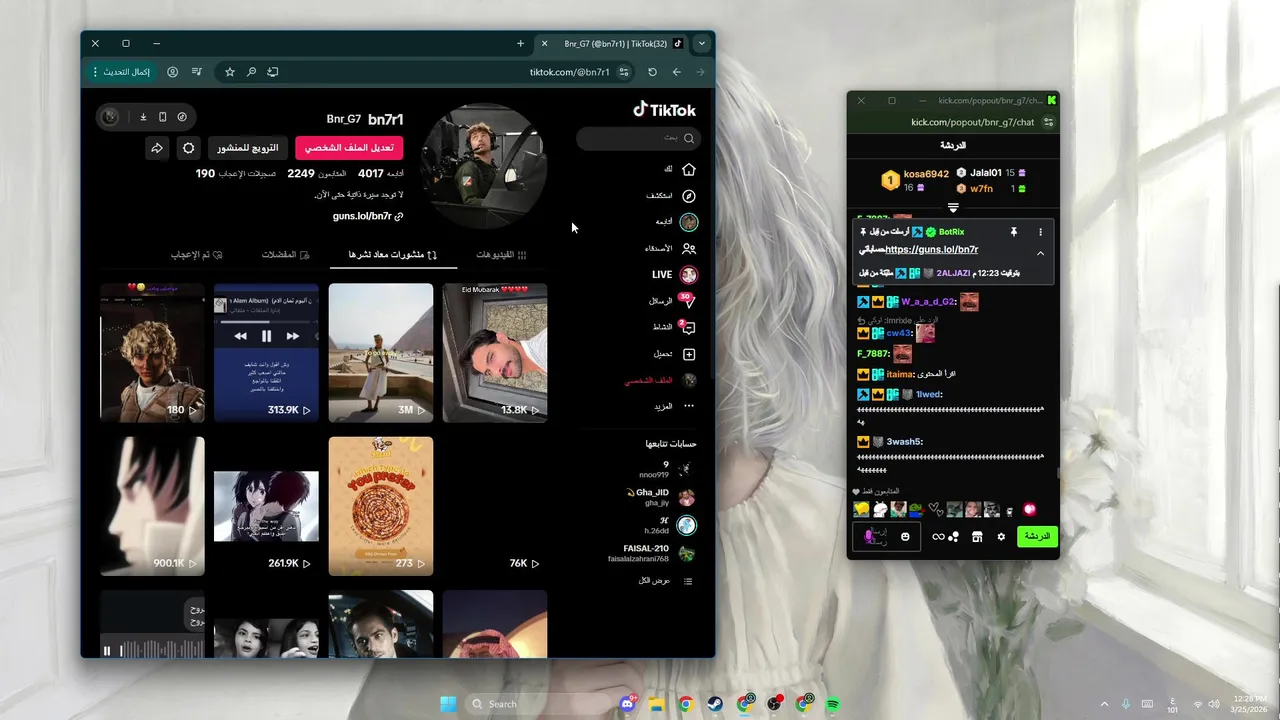Viewport: 1280px width, 720px height.
Task: Open the media controls icon in Chrome toolbar
Action: [196, 72]
